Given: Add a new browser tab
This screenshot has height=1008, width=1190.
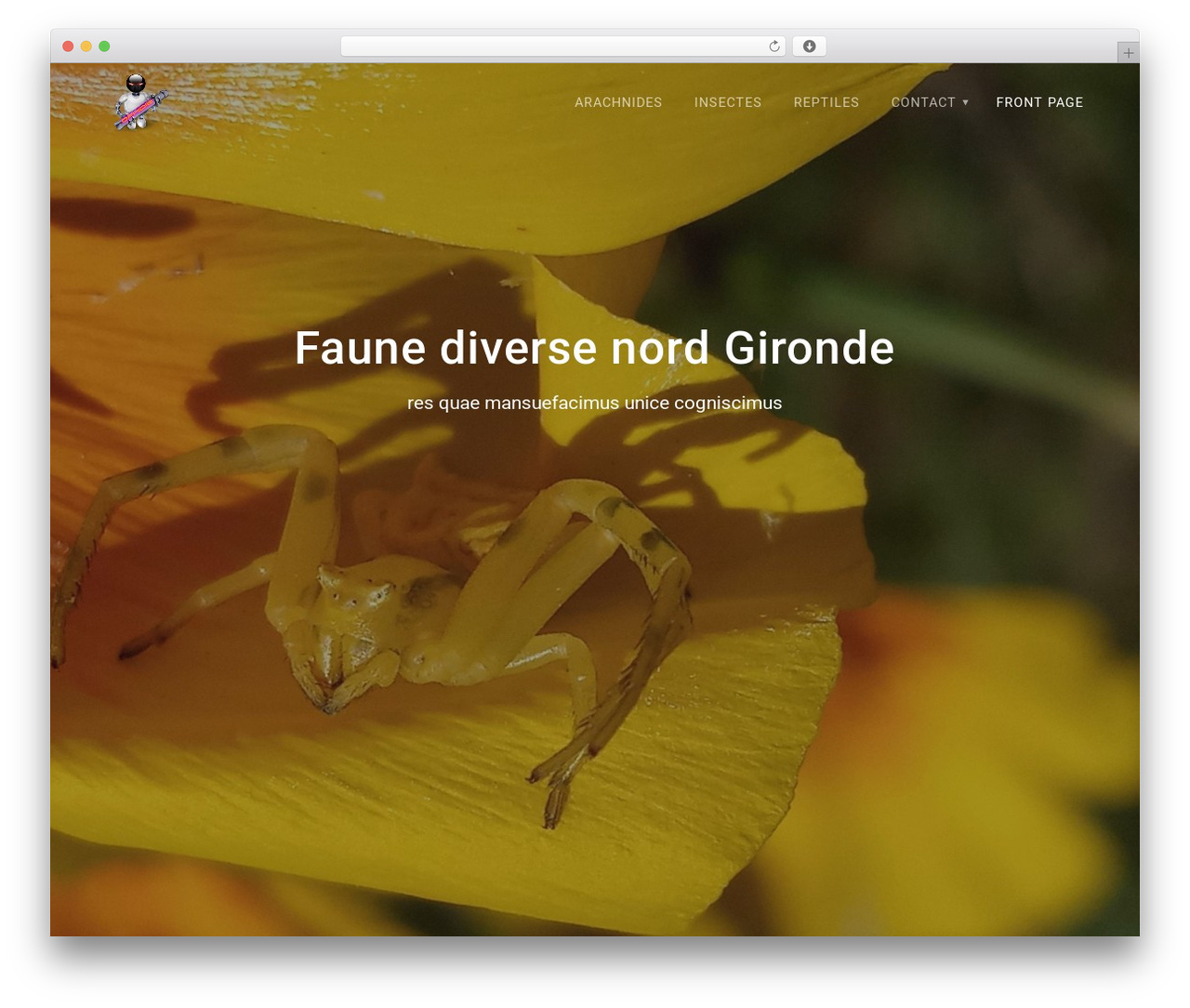Looking at the screenshot, I should tap(1128, 53).
